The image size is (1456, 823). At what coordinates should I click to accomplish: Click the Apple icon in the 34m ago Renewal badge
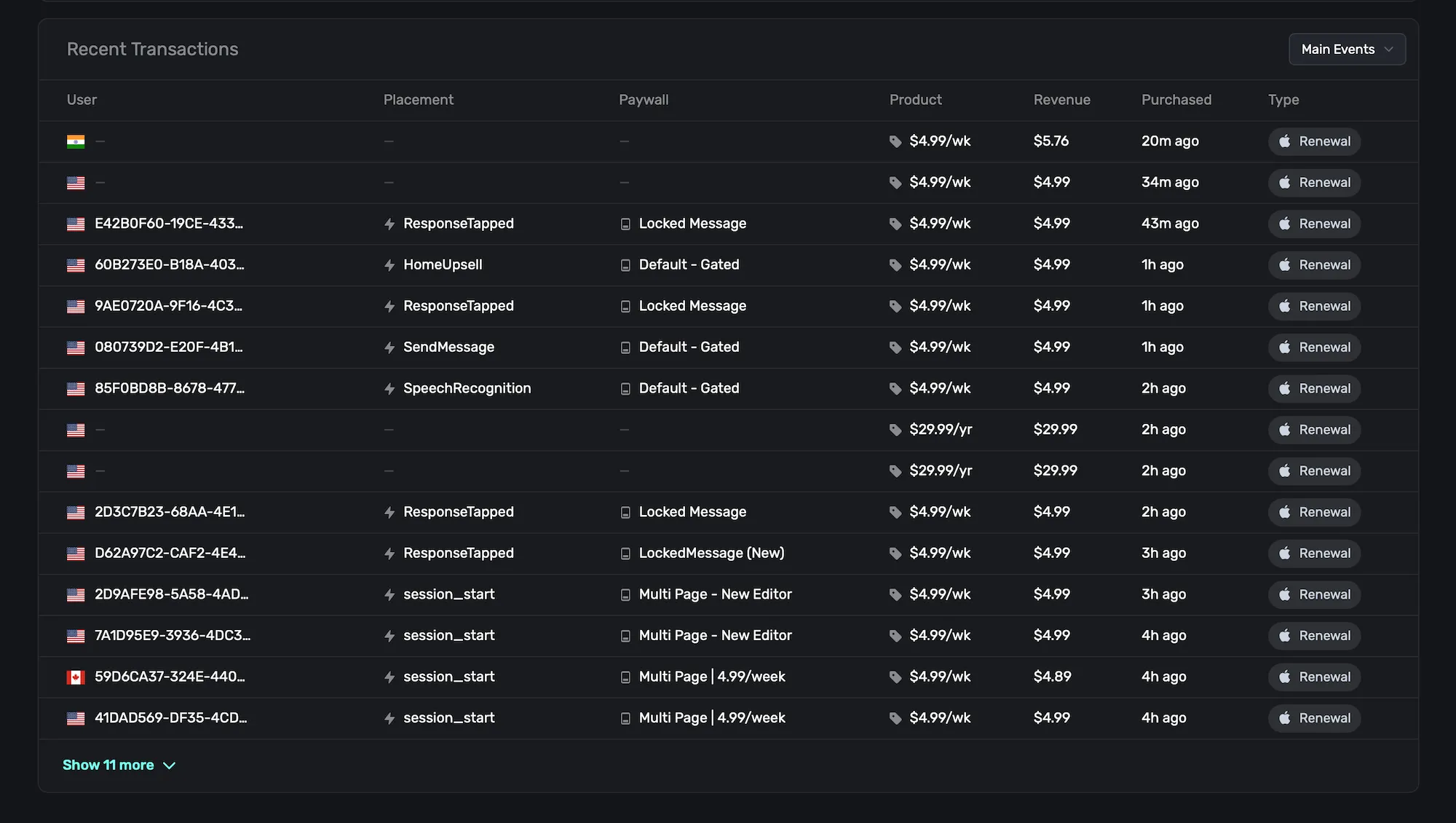pyautogui.click(x=1285, y=182)
